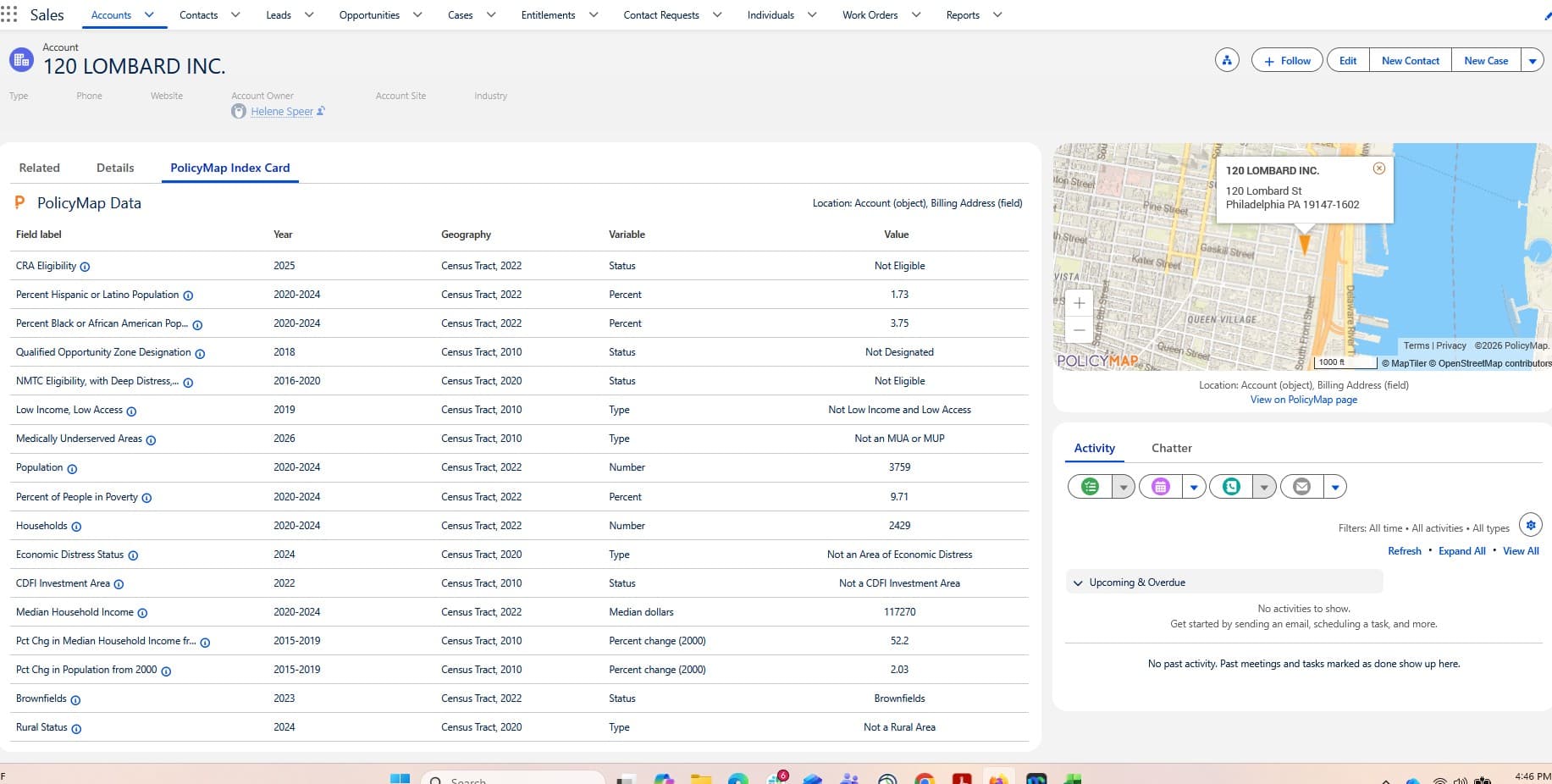This screenshot has width=1552, height=784.
Task: Click the New Task green icon
Action: (x=1090, y=486)
